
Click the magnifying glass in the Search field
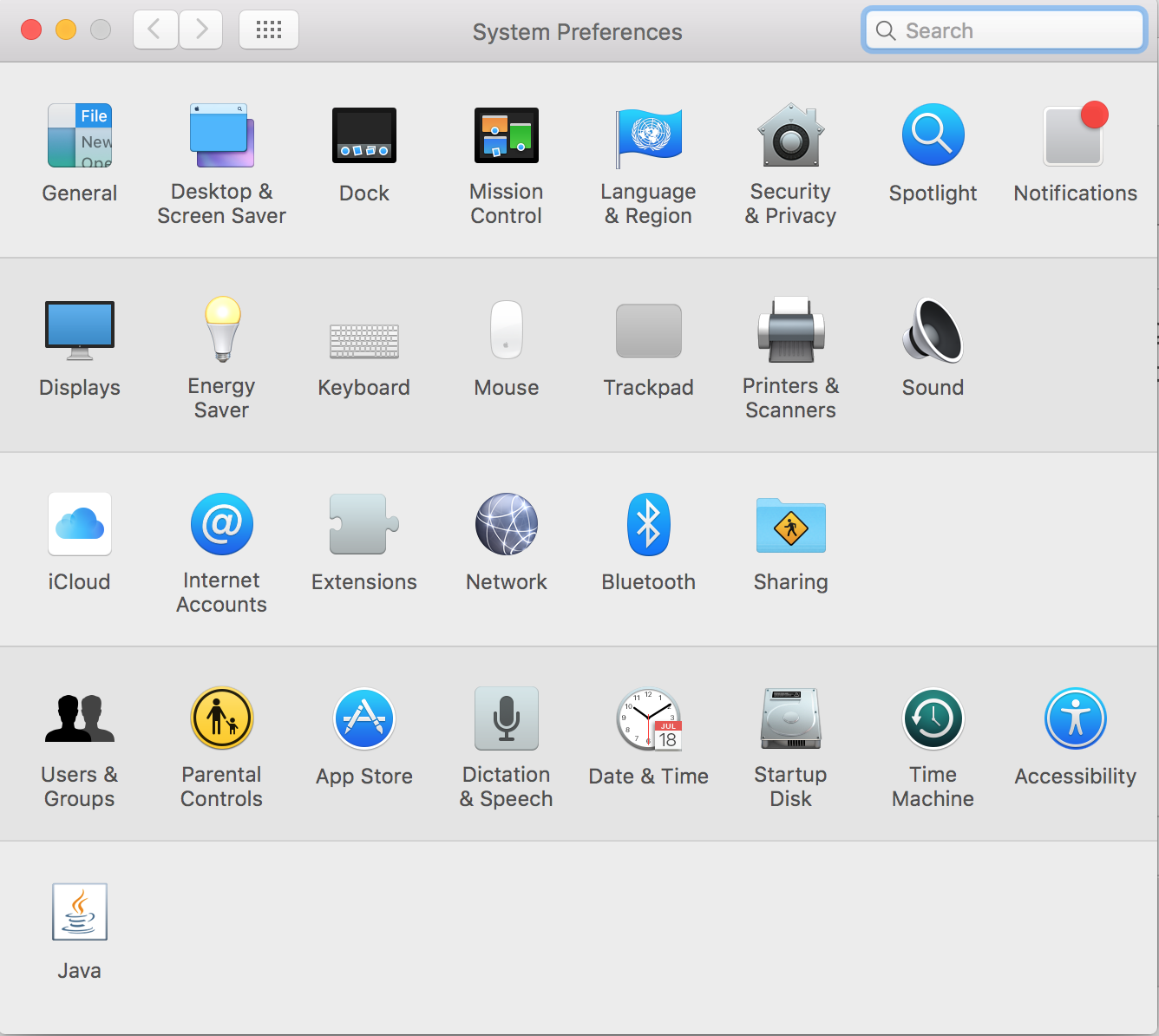pyautogui.click(x=886, y=31)
